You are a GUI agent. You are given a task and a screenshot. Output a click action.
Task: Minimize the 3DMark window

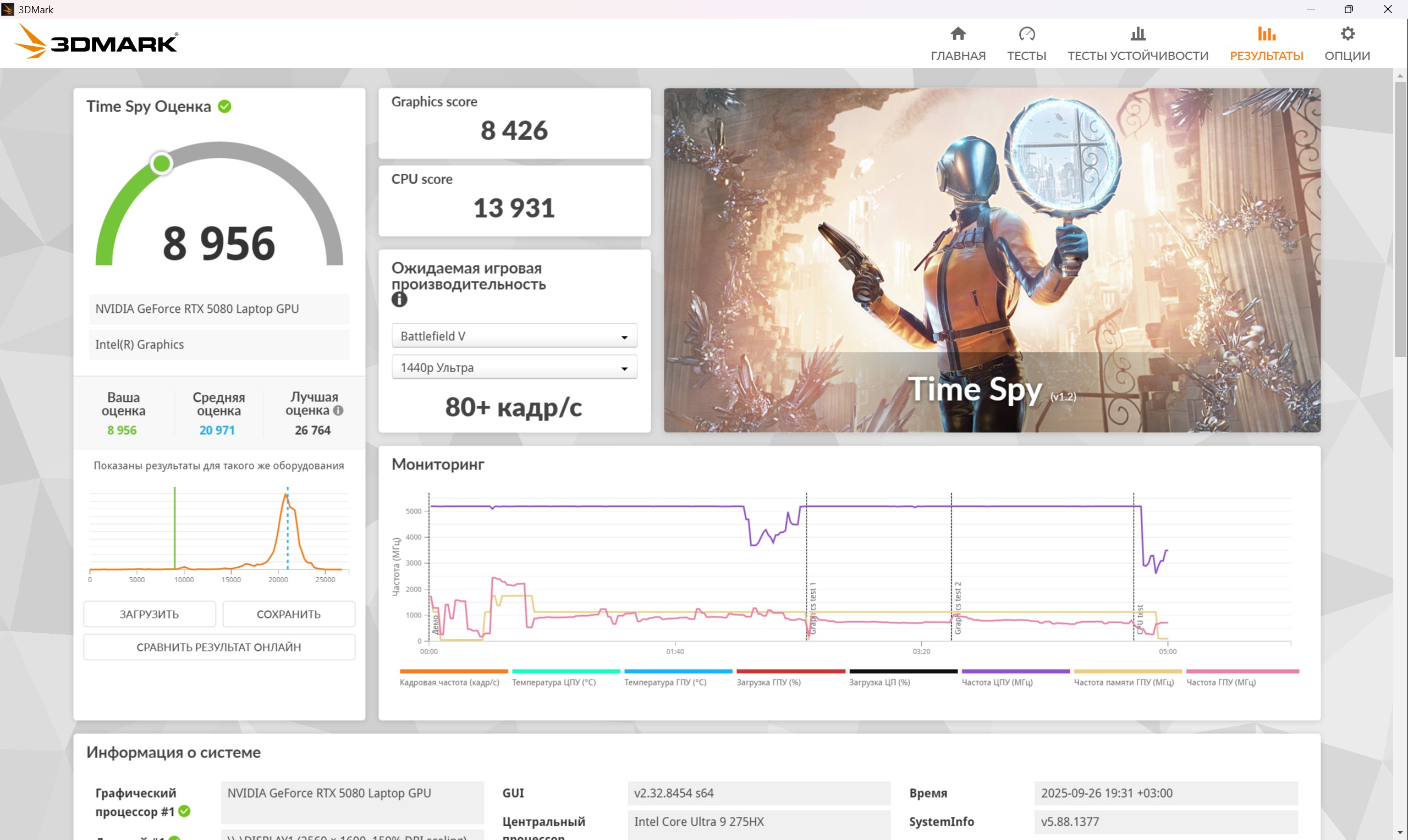pyautogui.click(x=1311, y=9)
